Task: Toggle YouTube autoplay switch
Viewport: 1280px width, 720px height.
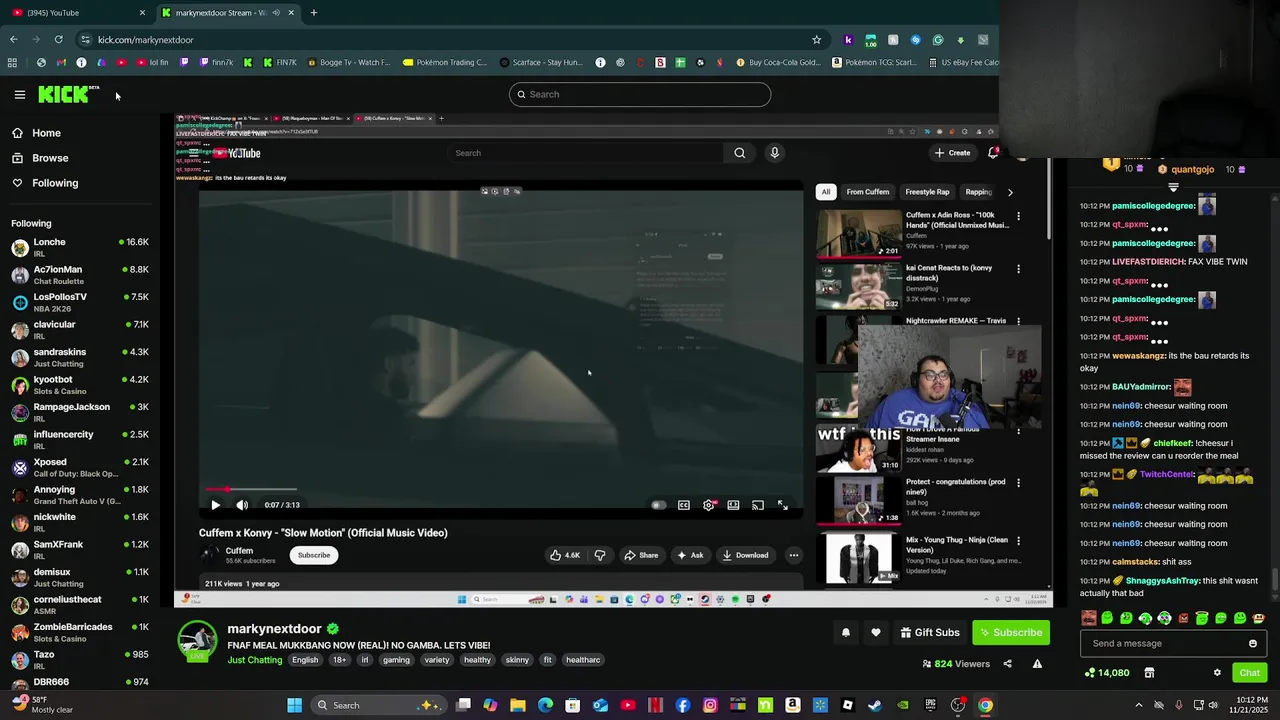Action: [x=658, y=505]
